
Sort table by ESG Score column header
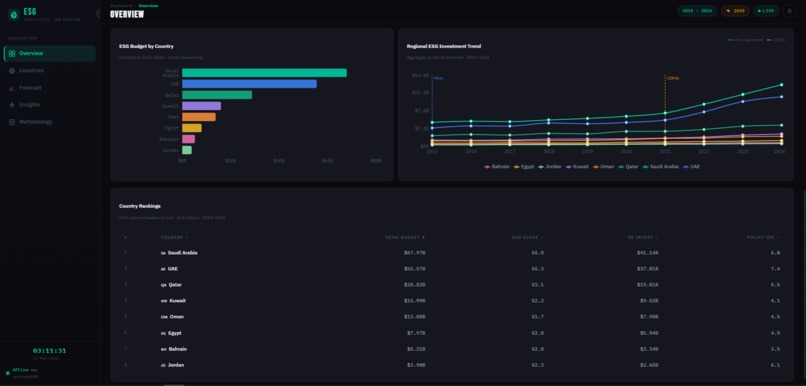pos(528,237)
